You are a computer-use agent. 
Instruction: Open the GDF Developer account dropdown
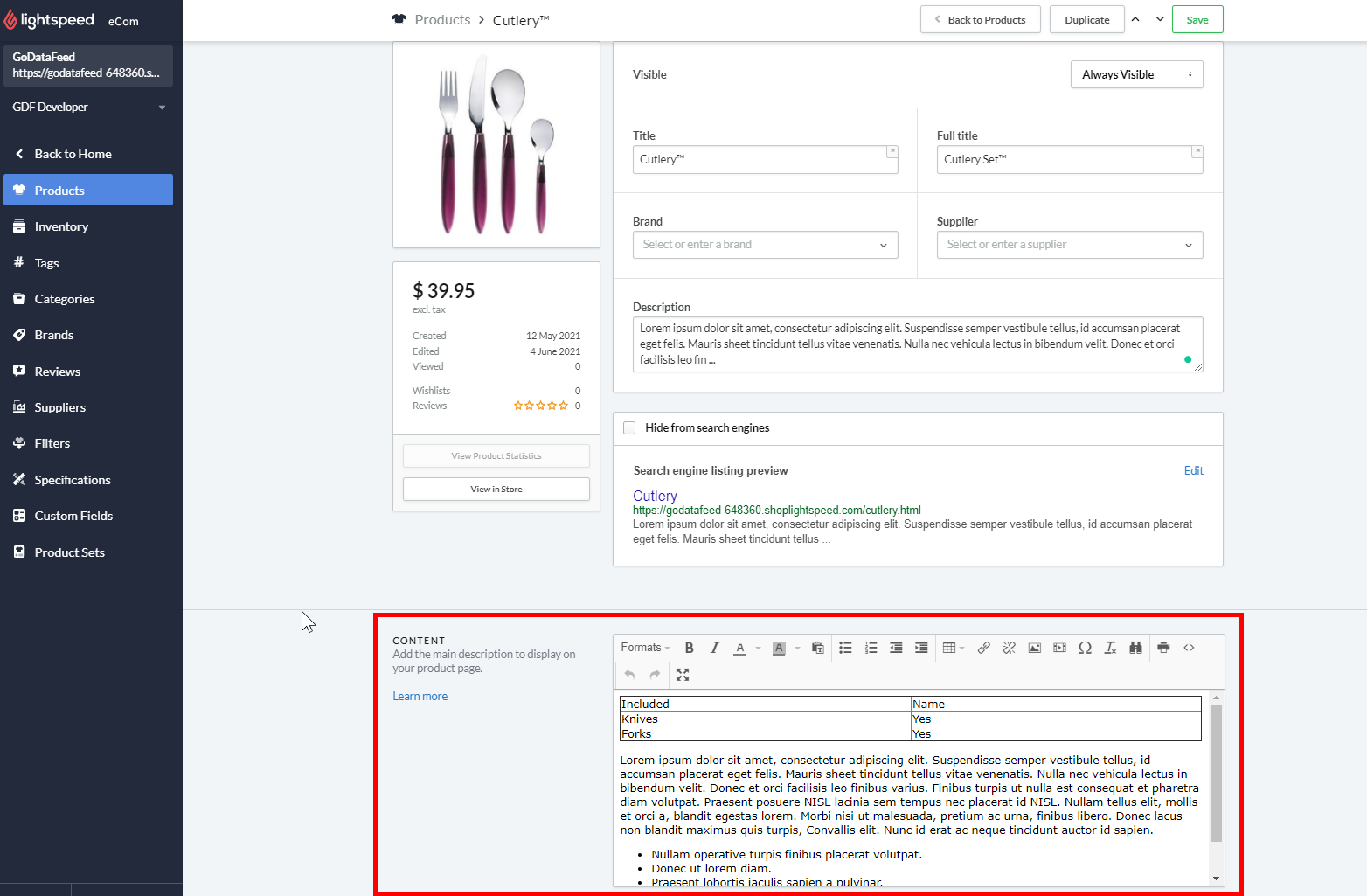pyautogui.click(x=87, y=107)
